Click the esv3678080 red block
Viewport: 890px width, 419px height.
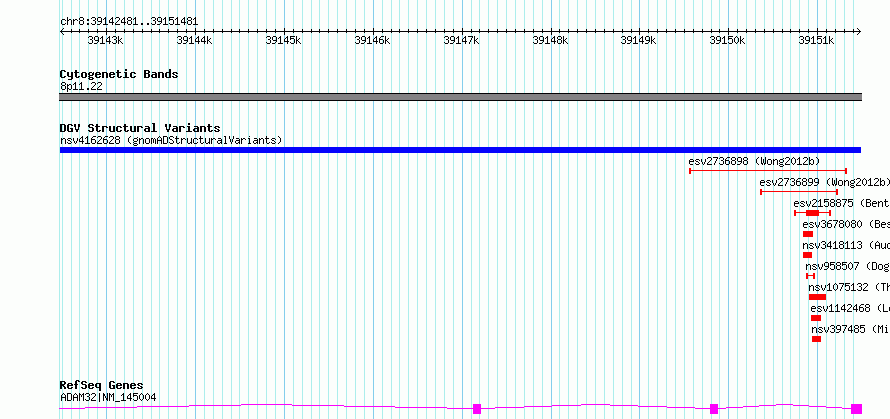(x=808, y=234)
